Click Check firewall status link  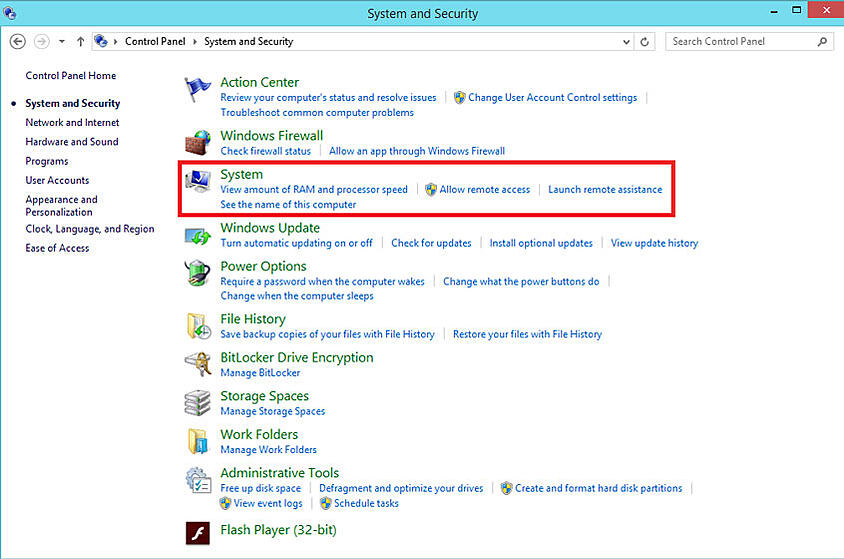coord(265,151)
